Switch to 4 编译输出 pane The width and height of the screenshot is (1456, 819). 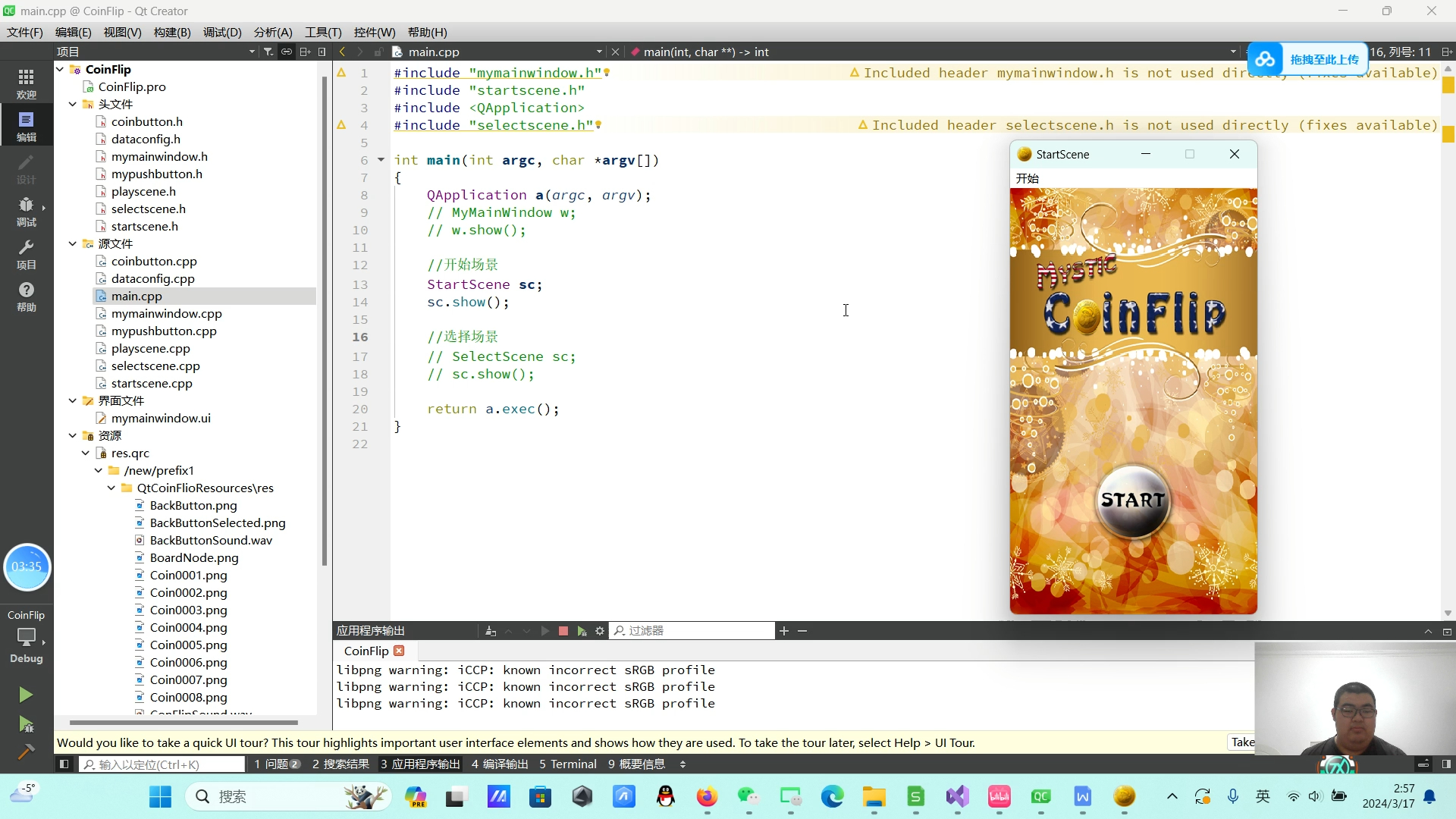click(500, 764)
